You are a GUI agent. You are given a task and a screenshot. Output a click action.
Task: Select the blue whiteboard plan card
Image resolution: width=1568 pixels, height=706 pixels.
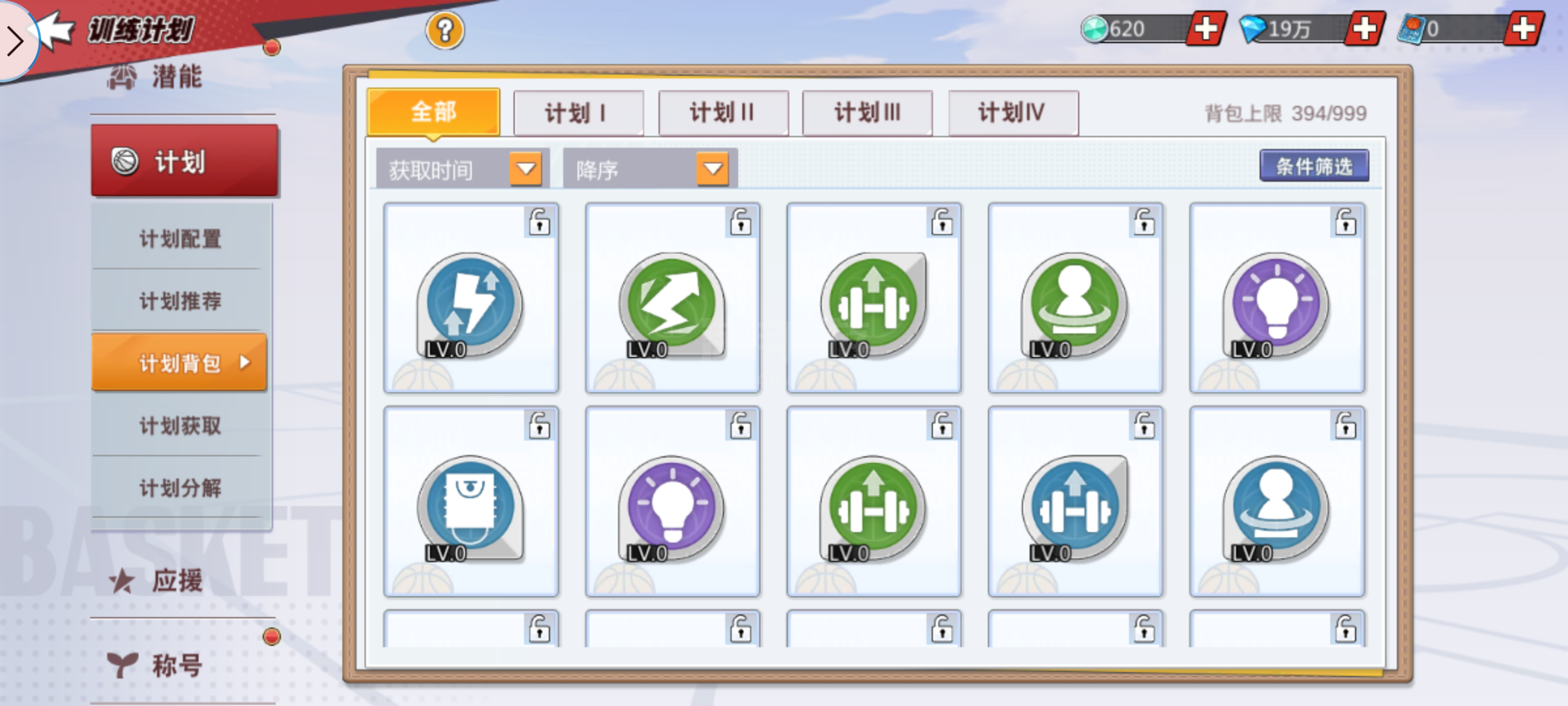471,501
